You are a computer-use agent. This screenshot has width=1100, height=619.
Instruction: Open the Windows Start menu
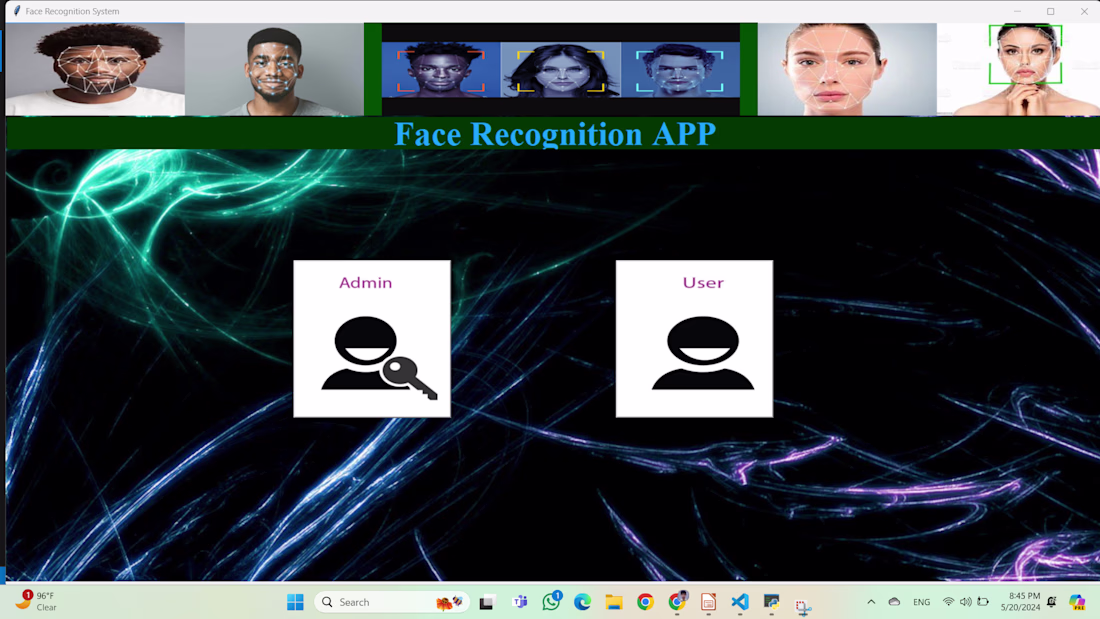coord(295,602)
